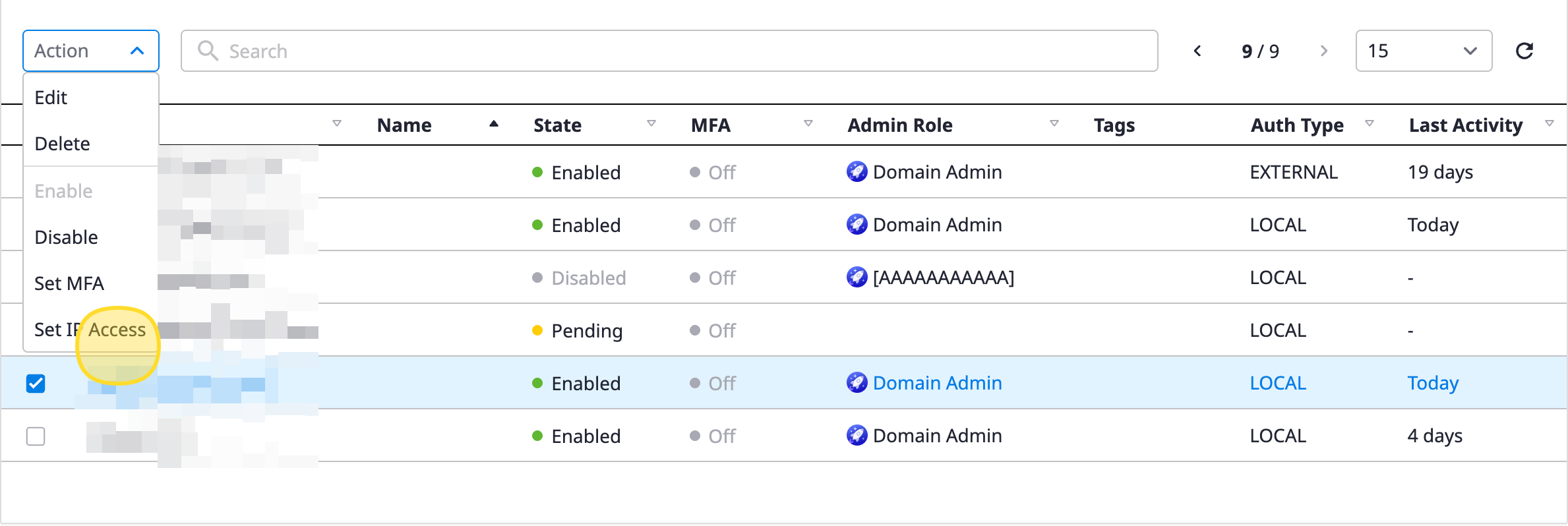Click the search magnifier icon
The width and height of the screenshot is (1568, 526).
pyautogui.click(x=208, y=51)
